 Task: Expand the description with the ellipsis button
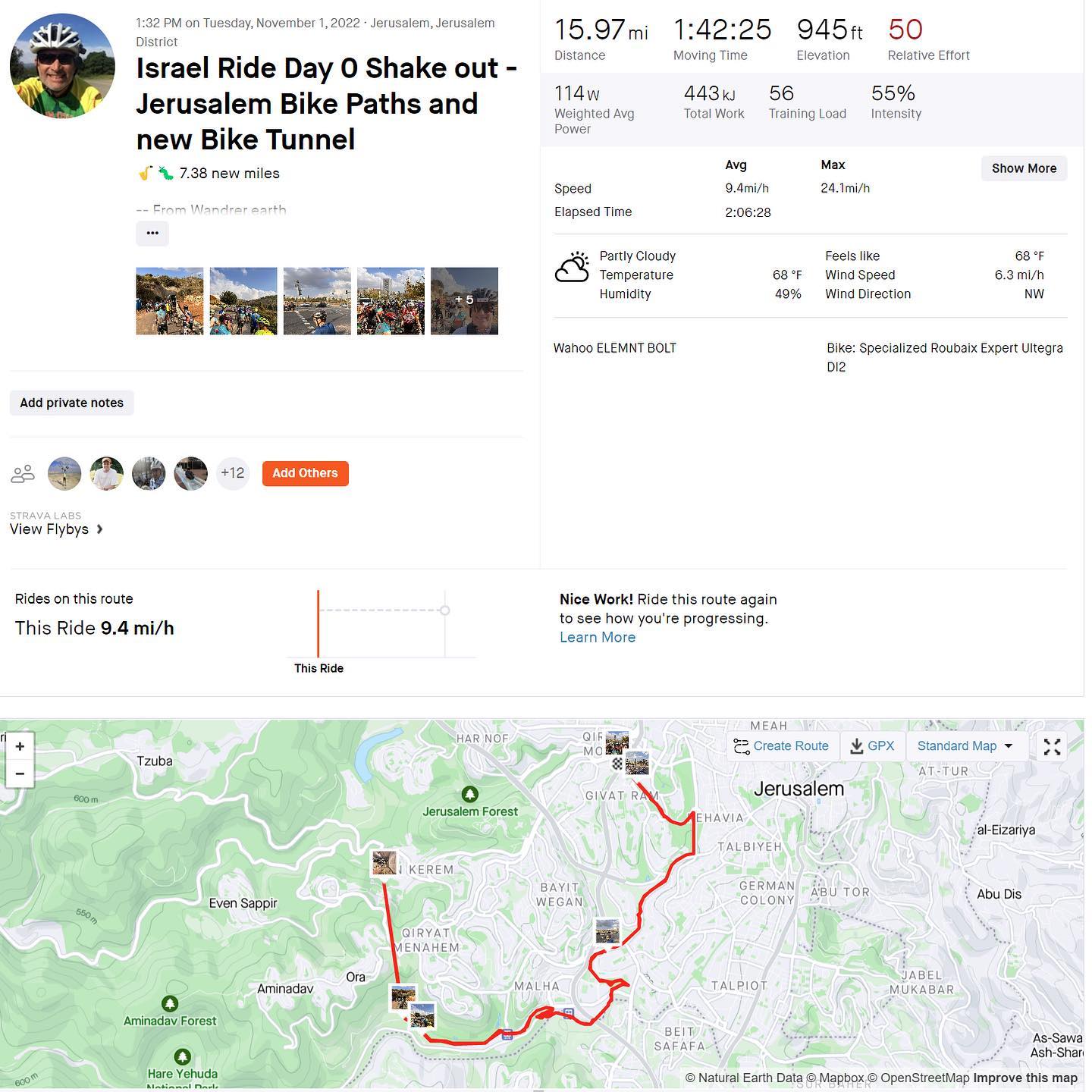coord(152,234)
